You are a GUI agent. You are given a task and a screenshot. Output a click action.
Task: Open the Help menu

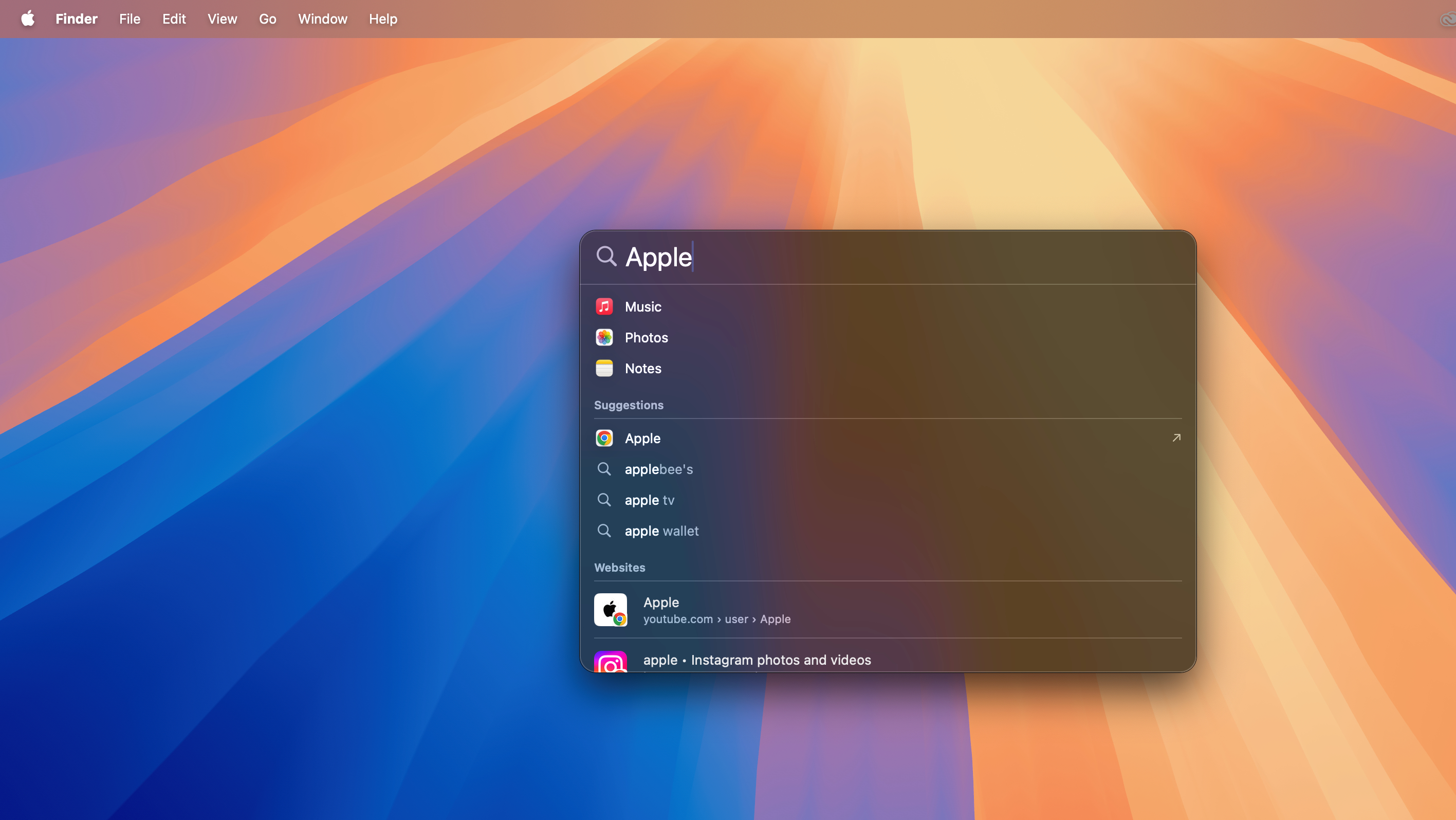tap(383, 19)
